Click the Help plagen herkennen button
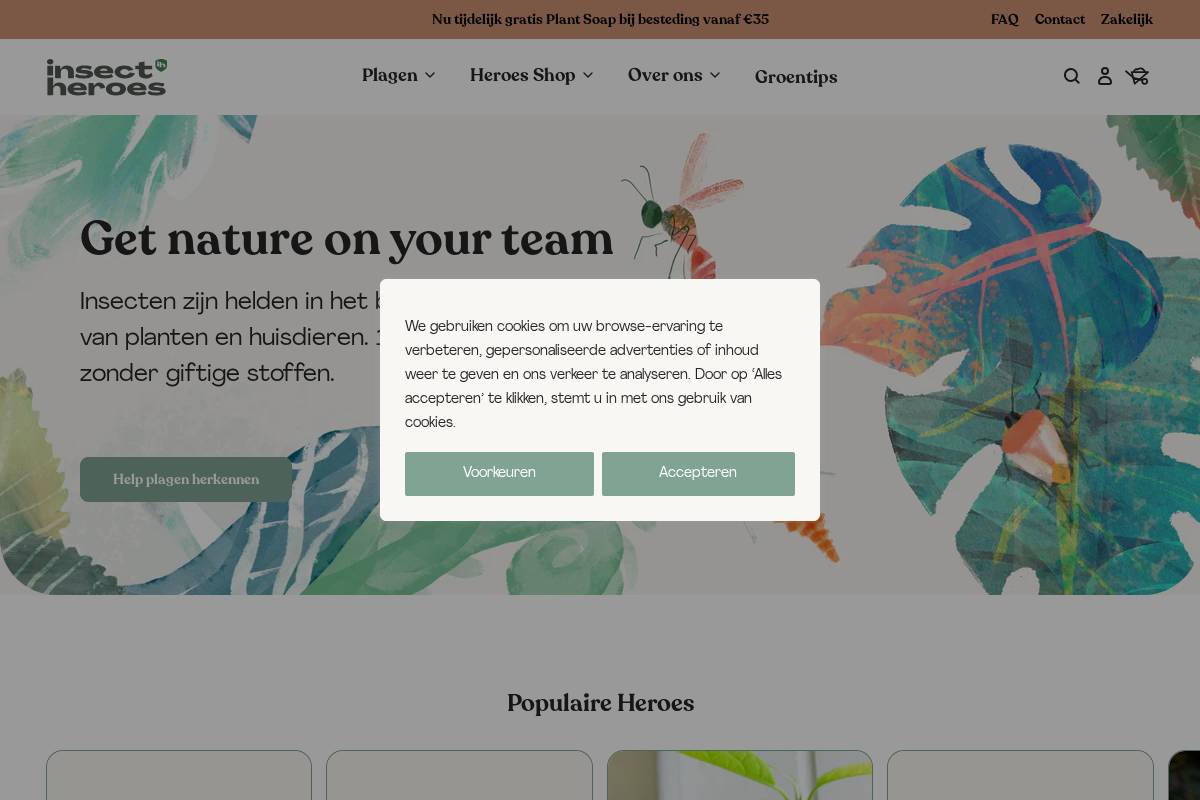Screen dimensions: 1200x800 186,479
